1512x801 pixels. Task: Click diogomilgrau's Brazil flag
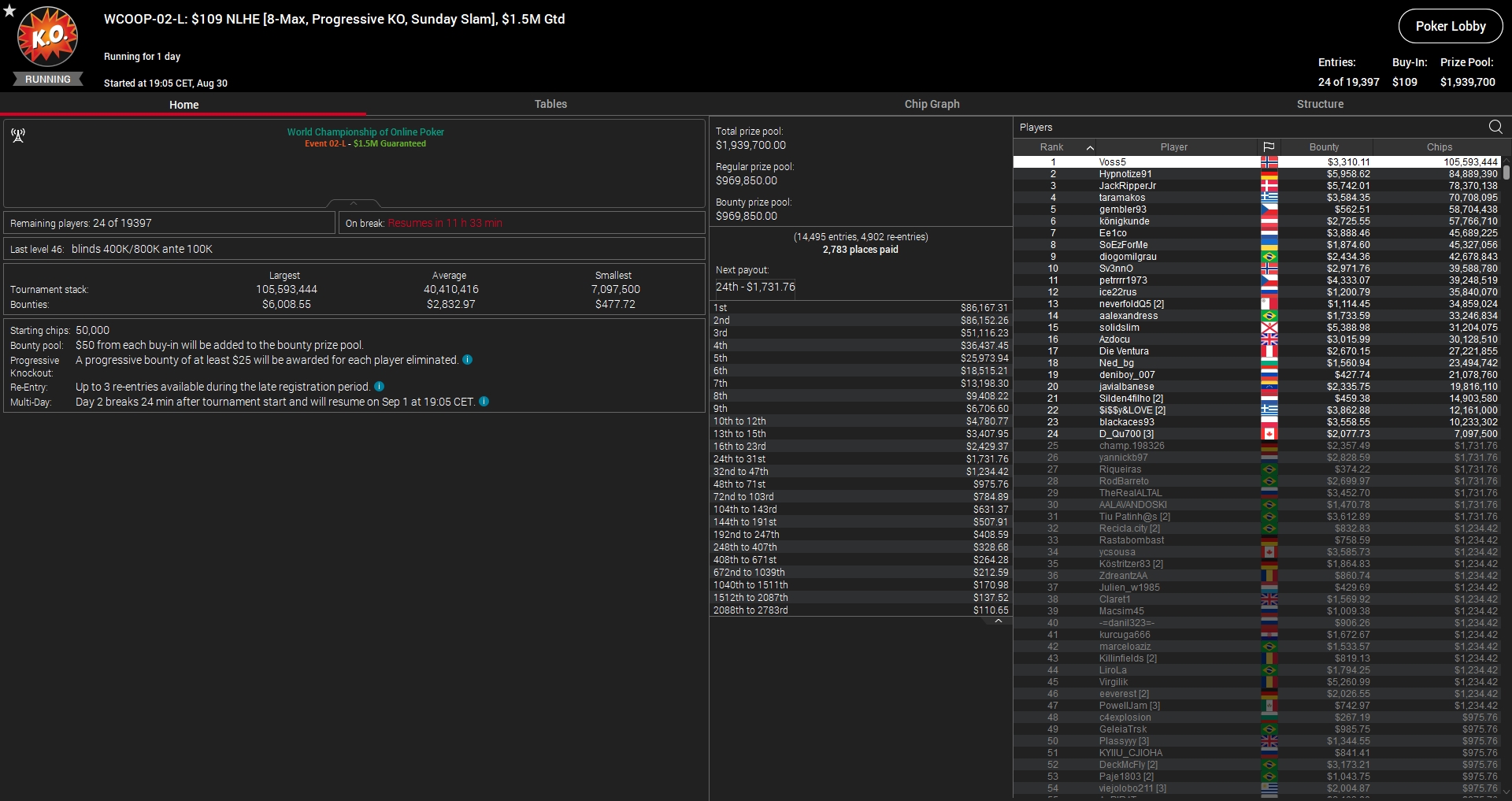click(x=1269, y=257)
